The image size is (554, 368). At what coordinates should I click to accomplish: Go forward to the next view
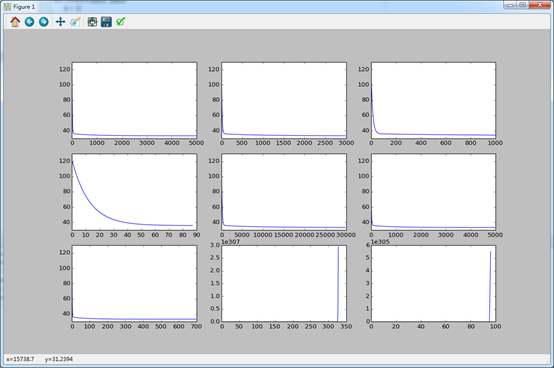43,22
